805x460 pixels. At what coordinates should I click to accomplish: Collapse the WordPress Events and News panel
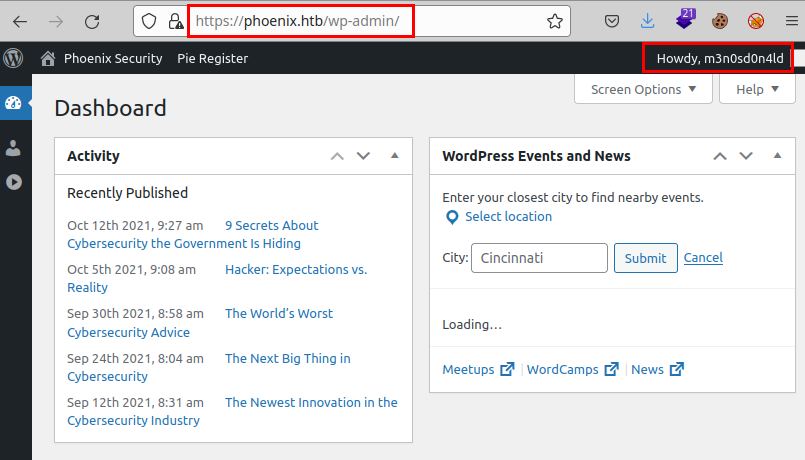pos(777,156)
